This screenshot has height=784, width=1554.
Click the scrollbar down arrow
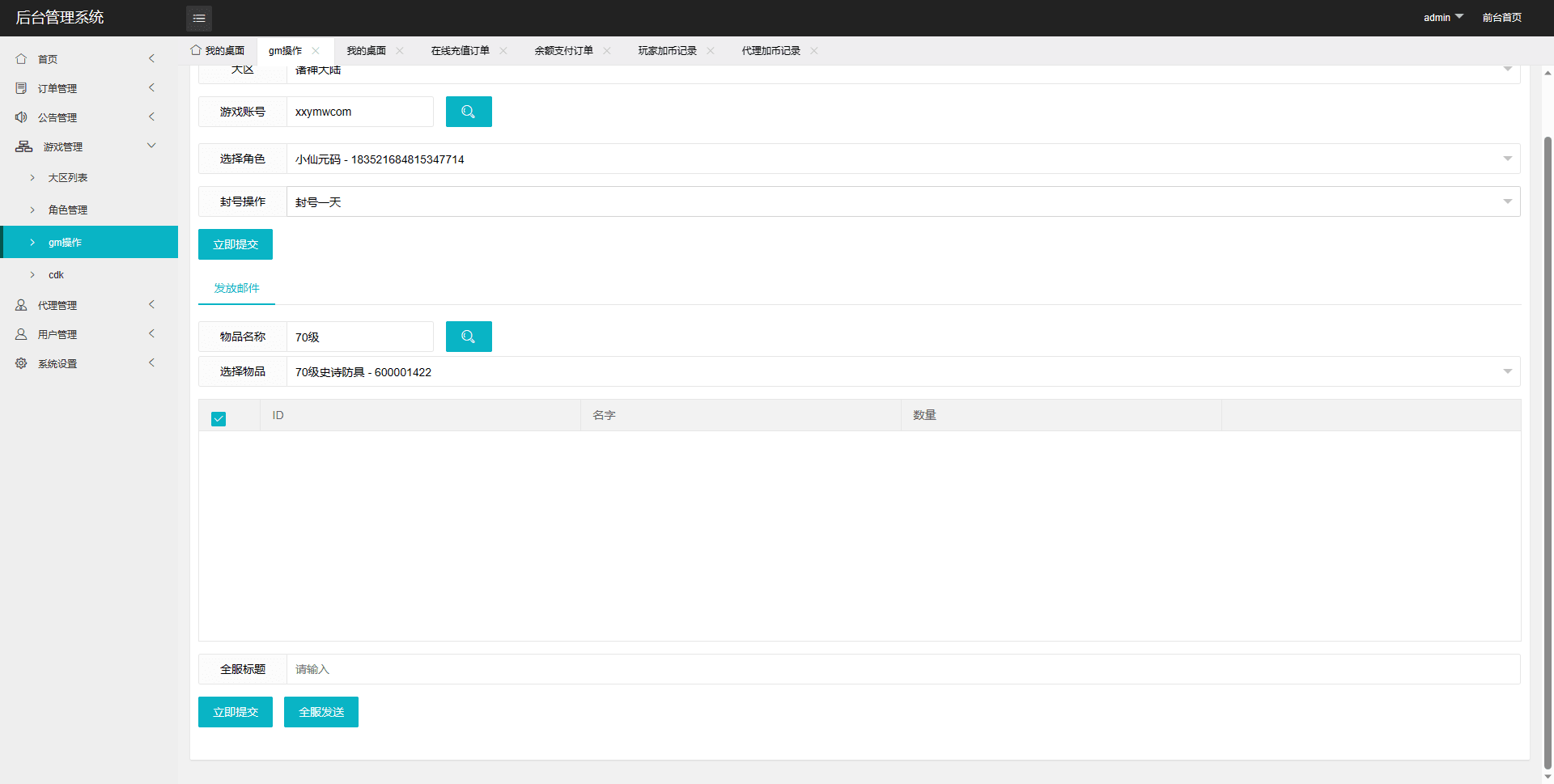click(1548, 777)
